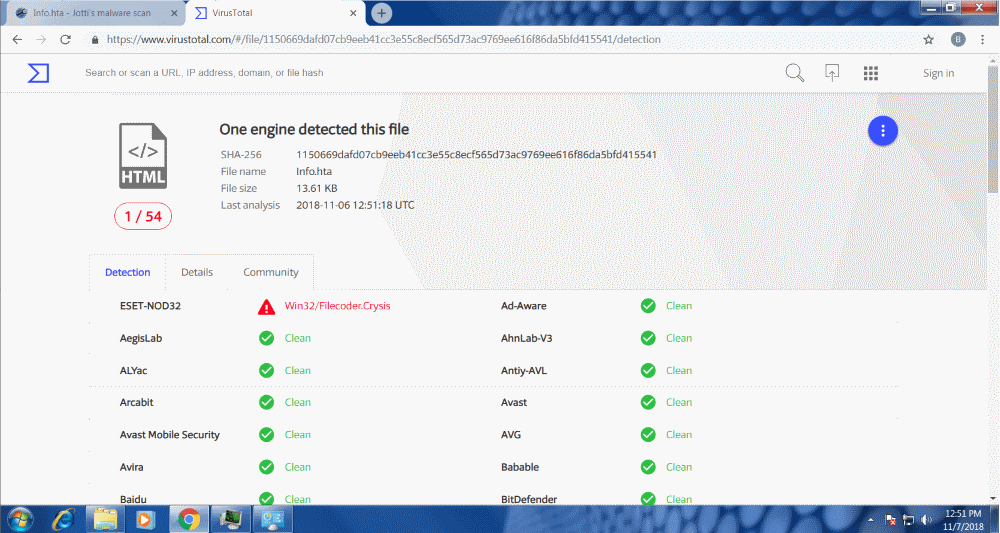This screenshot has width=1000, height=533.
Task: Go back to previous page
Action: (x=17, y=40)
